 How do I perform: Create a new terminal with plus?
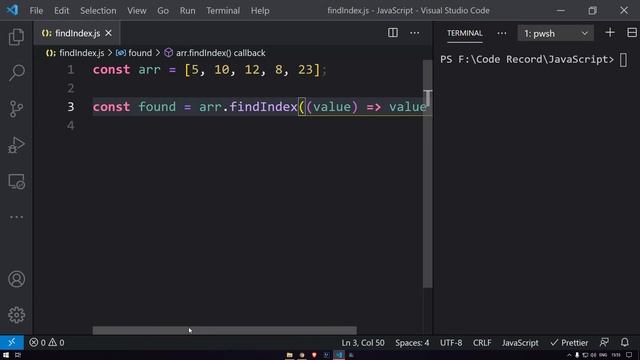click(610, 33)
